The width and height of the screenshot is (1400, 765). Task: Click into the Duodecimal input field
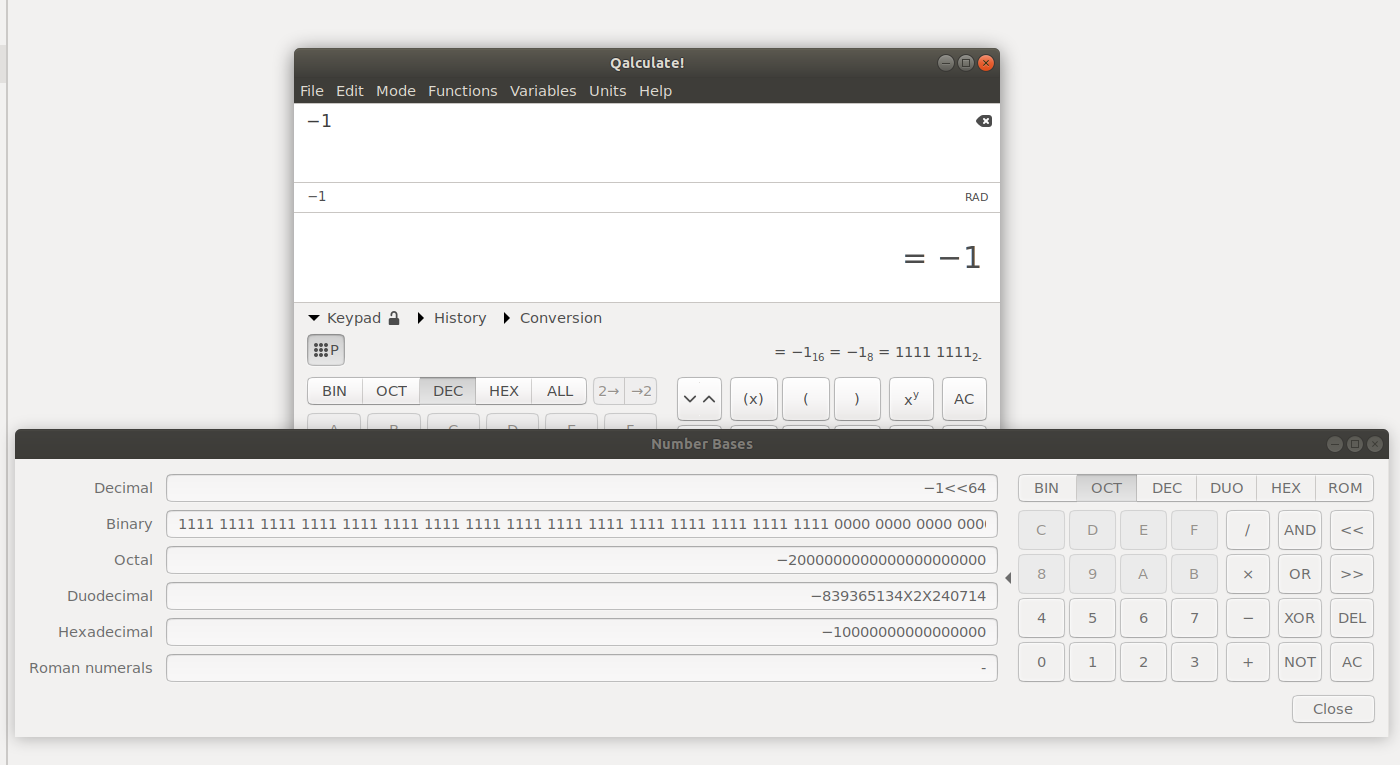(x=582, y=596)
